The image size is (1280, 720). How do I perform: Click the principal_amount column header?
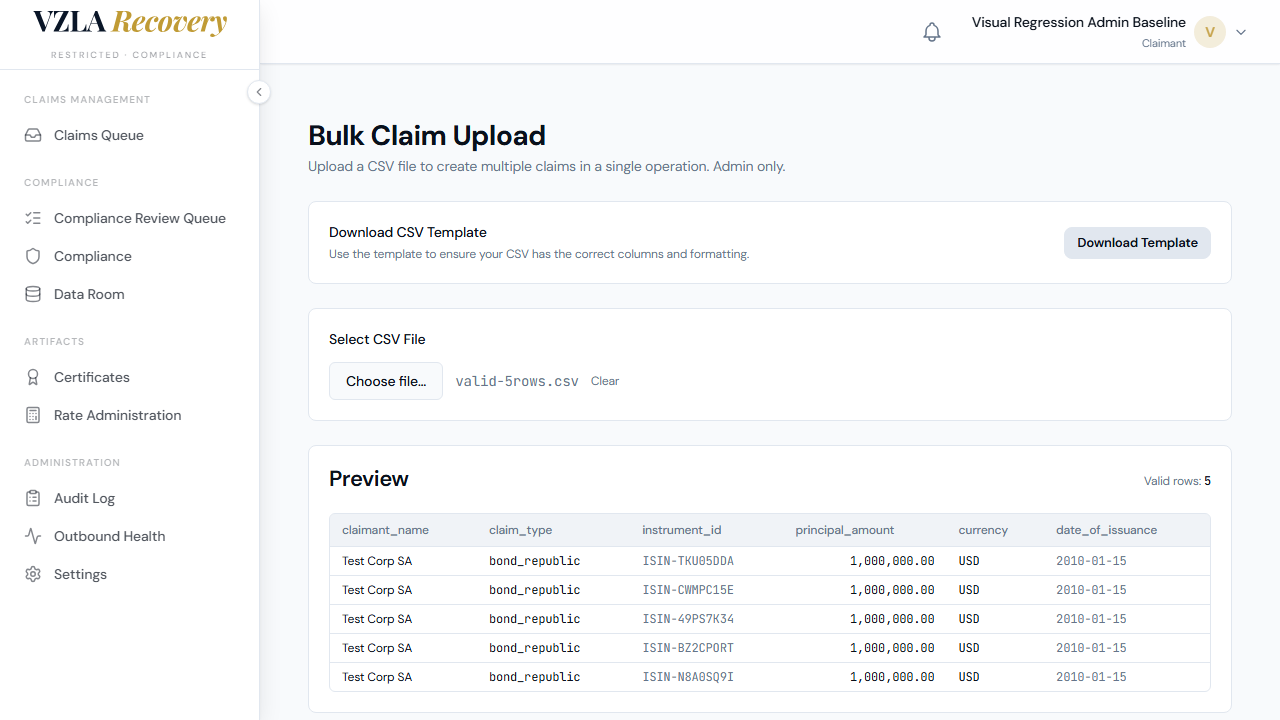845,530
